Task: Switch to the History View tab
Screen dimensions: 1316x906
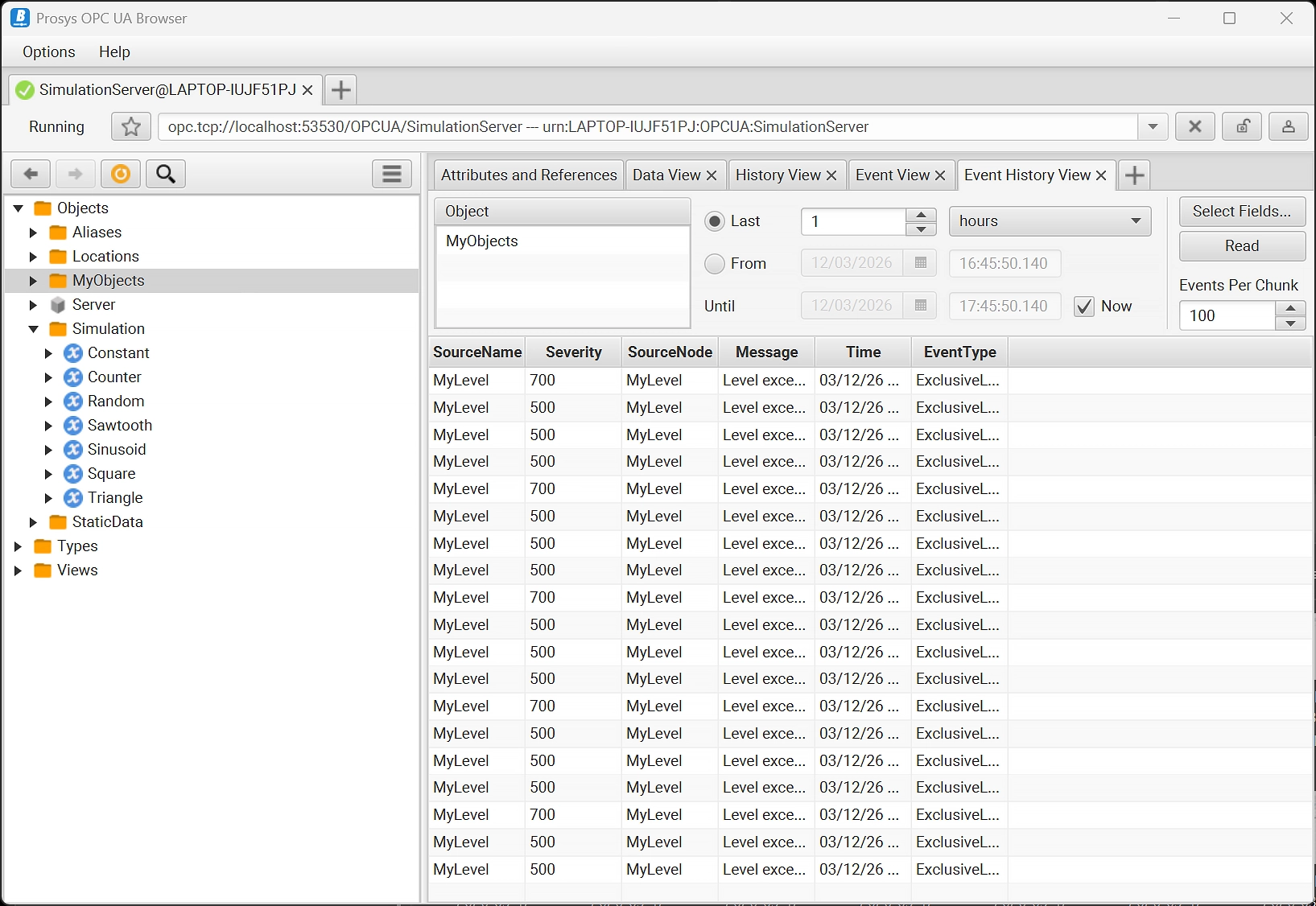Action: pyautogui.click(x=778, y=175)
